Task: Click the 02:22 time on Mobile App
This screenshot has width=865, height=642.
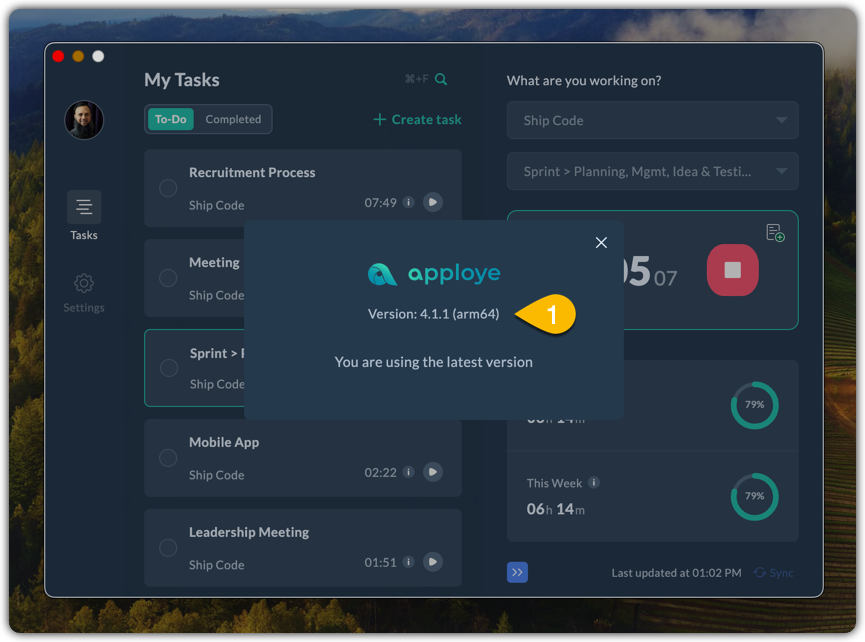Action: click(380, 473)
